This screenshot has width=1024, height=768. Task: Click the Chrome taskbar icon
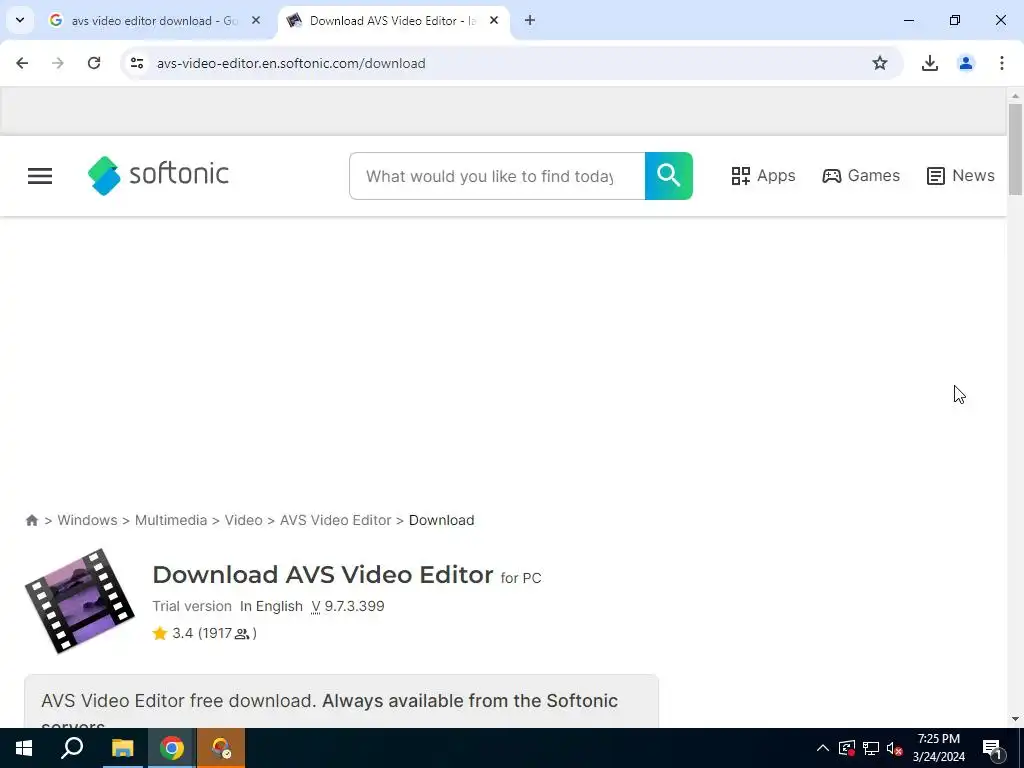tap(172, 748)
